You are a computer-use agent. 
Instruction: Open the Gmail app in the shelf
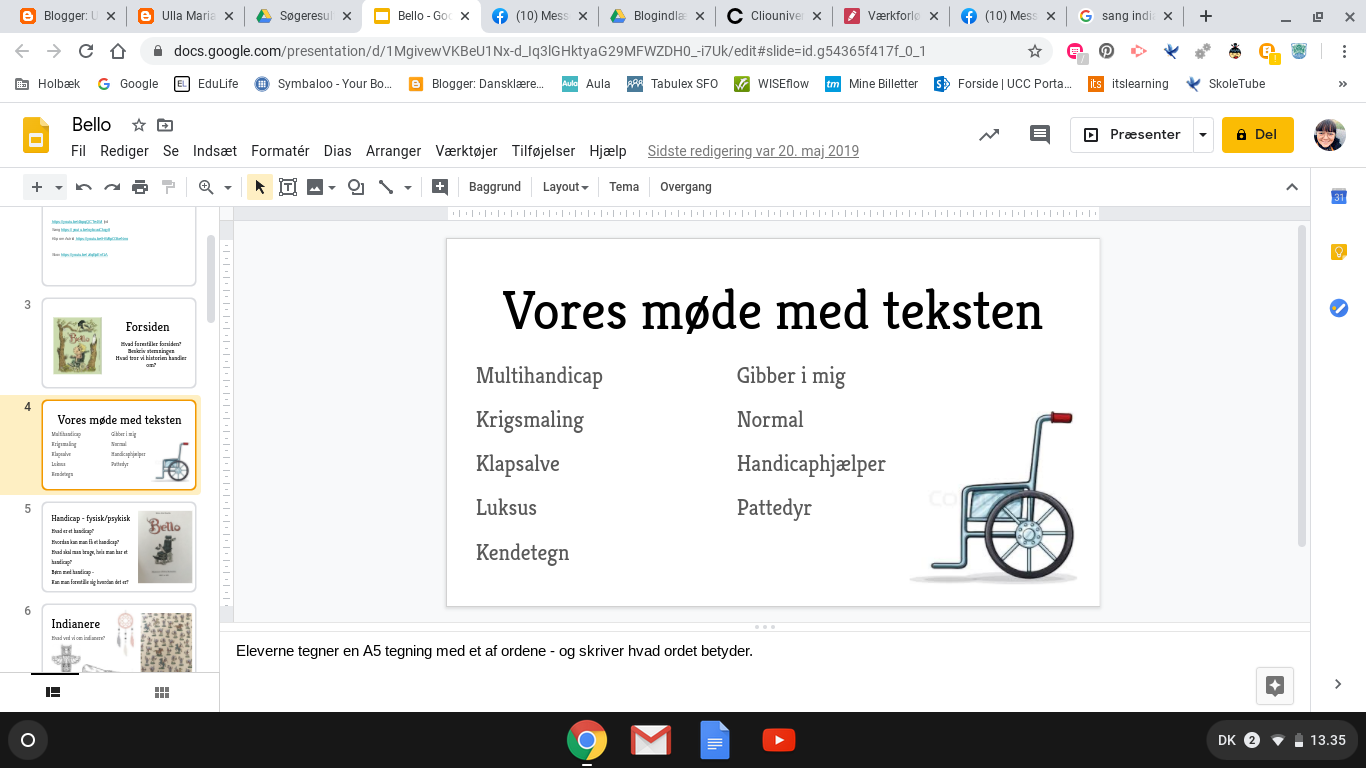click(650, 740)
